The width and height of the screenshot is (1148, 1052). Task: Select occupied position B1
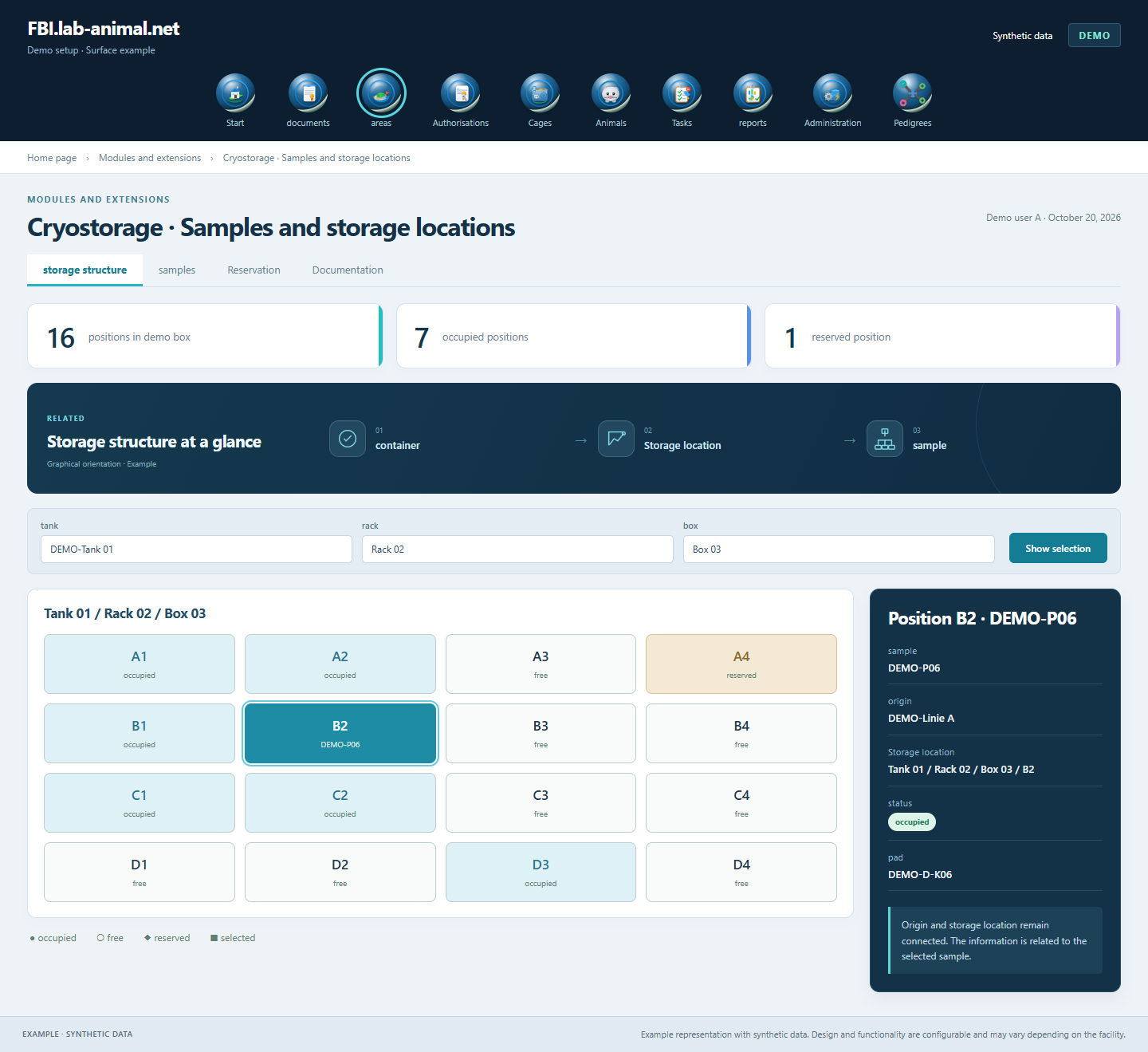pos(140,734)
